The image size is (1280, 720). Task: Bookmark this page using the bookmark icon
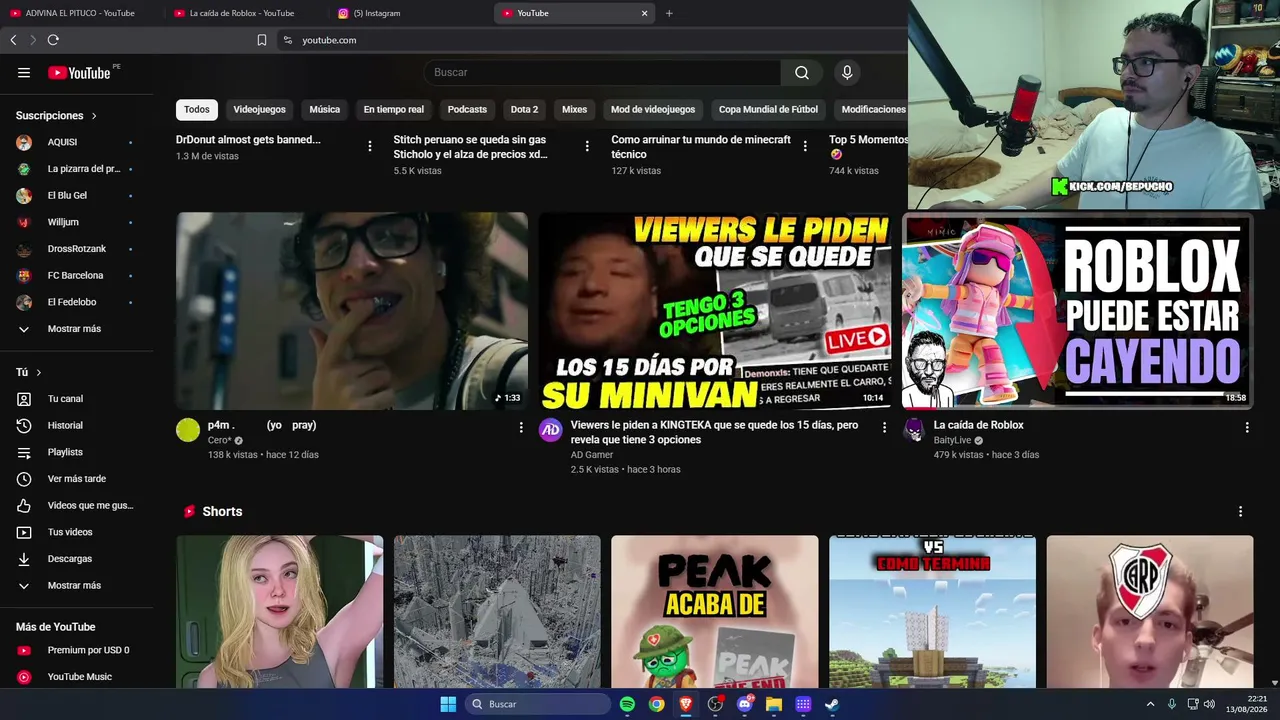(262, 40)
